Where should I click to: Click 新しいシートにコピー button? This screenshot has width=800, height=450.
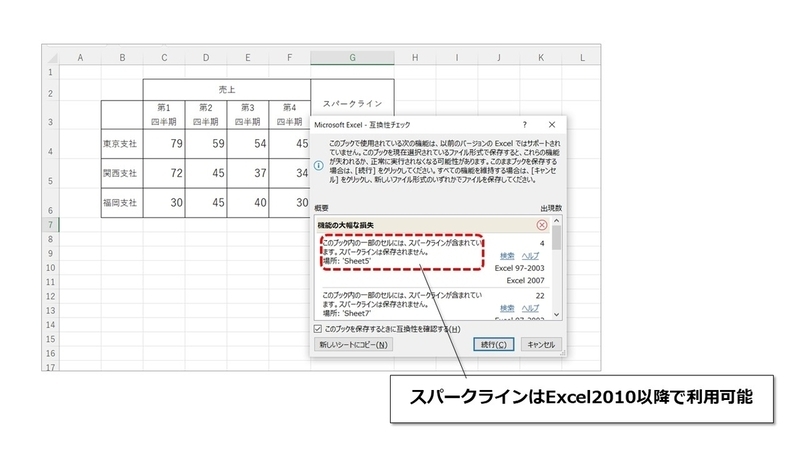click(x=353, y=344)
